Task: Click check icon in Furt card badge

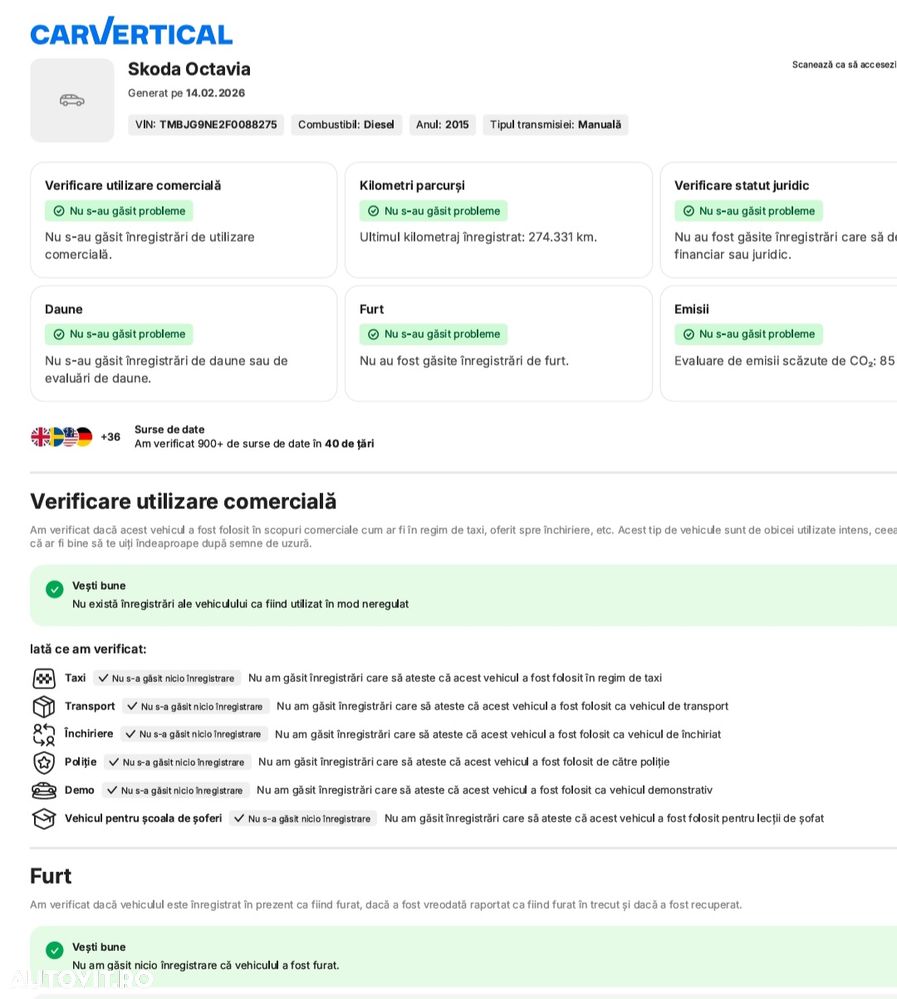Action: 373,334
